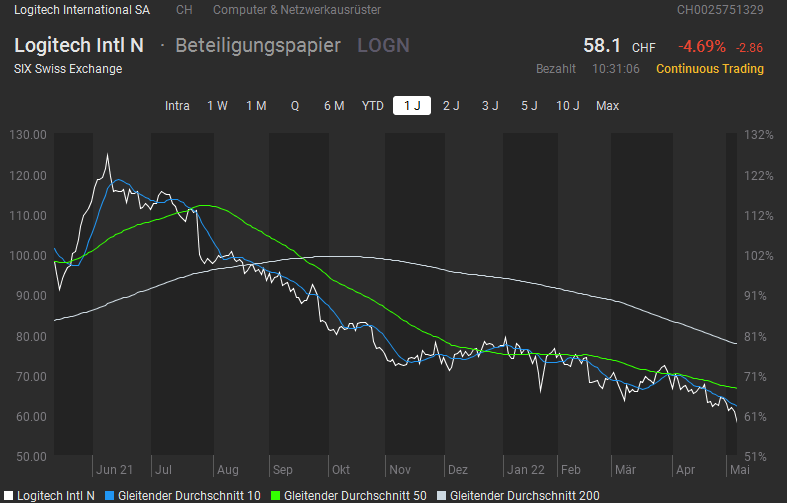
Task: Click the CHF currency label
Action: click(644, 48)
